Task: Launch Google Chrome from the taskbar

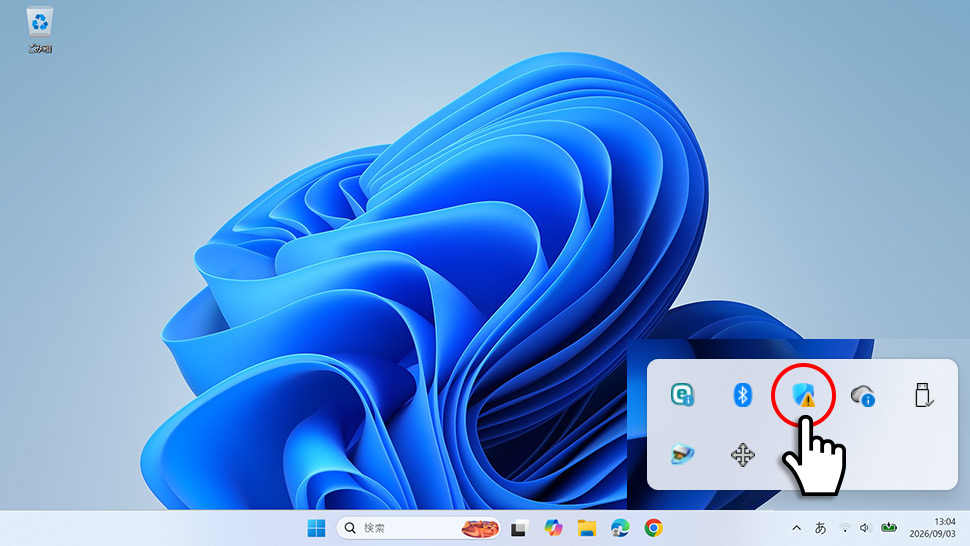Action: 653,527
